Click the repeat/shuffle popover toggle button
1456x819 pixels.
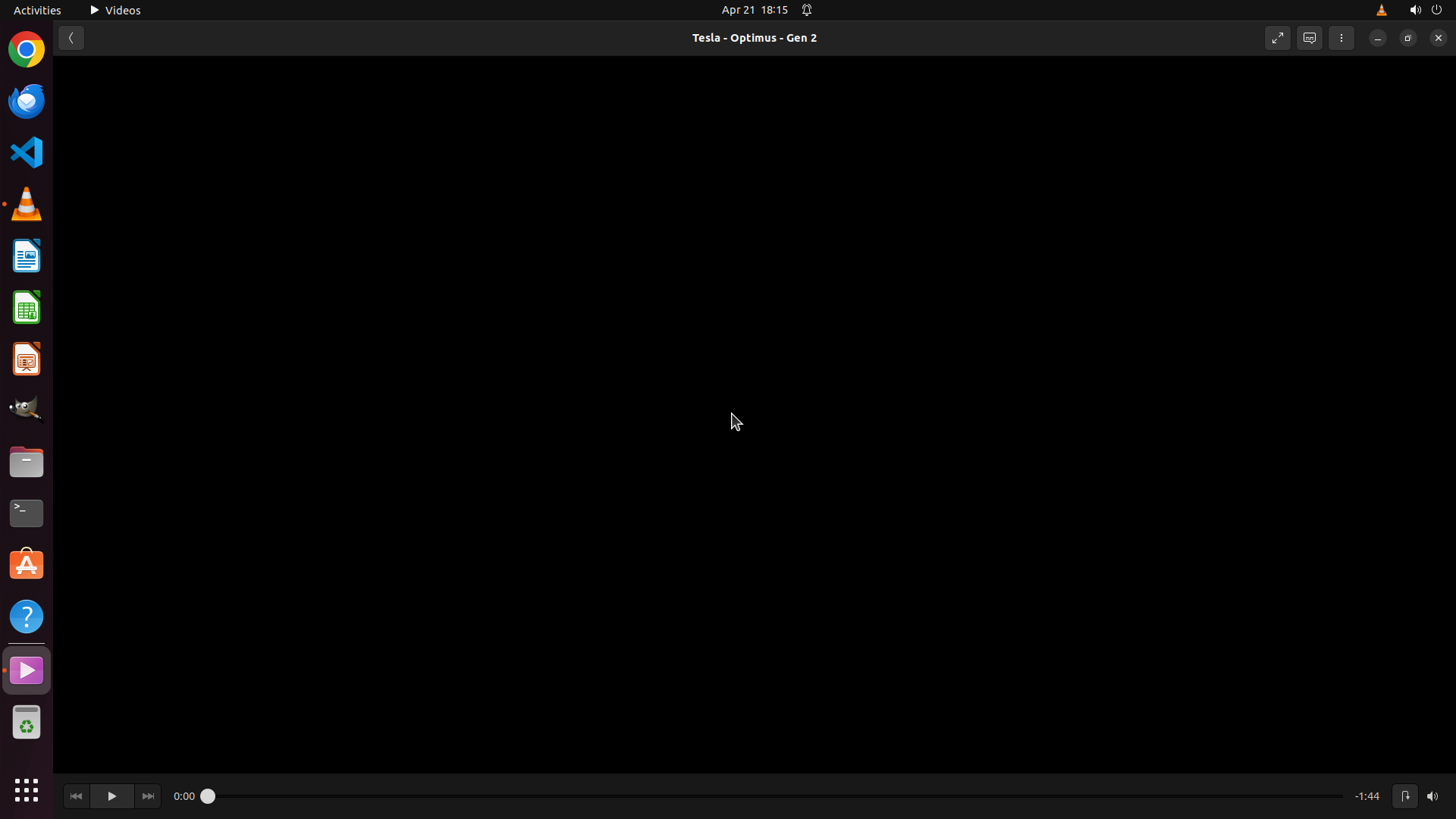1404,796
